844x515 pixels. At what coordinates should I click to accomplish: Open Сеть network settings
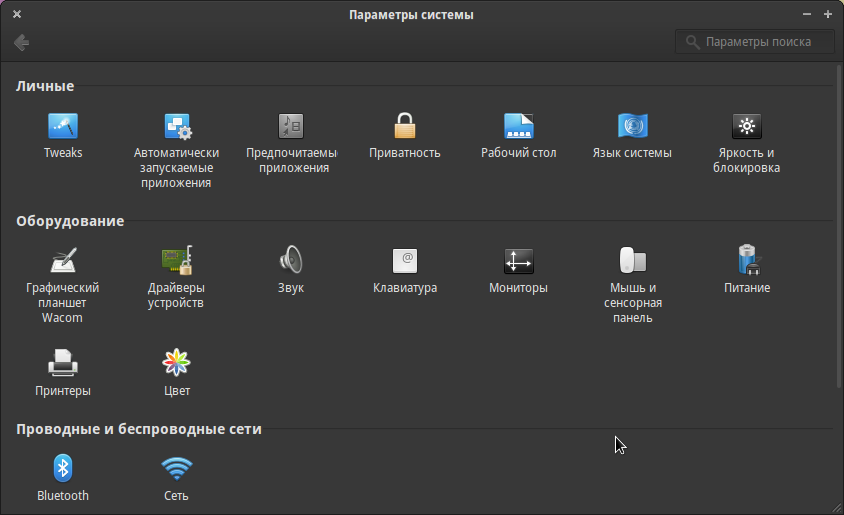pyautogui.click(x=177, y=469)
